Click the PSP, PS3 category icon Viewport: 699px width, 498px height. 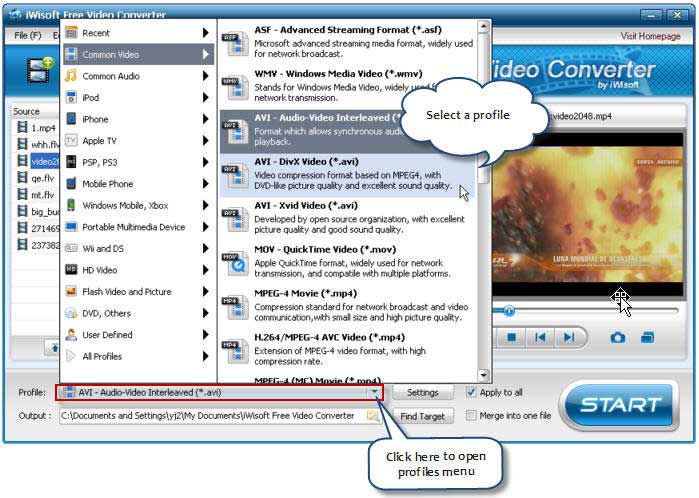tap(71, 162)
